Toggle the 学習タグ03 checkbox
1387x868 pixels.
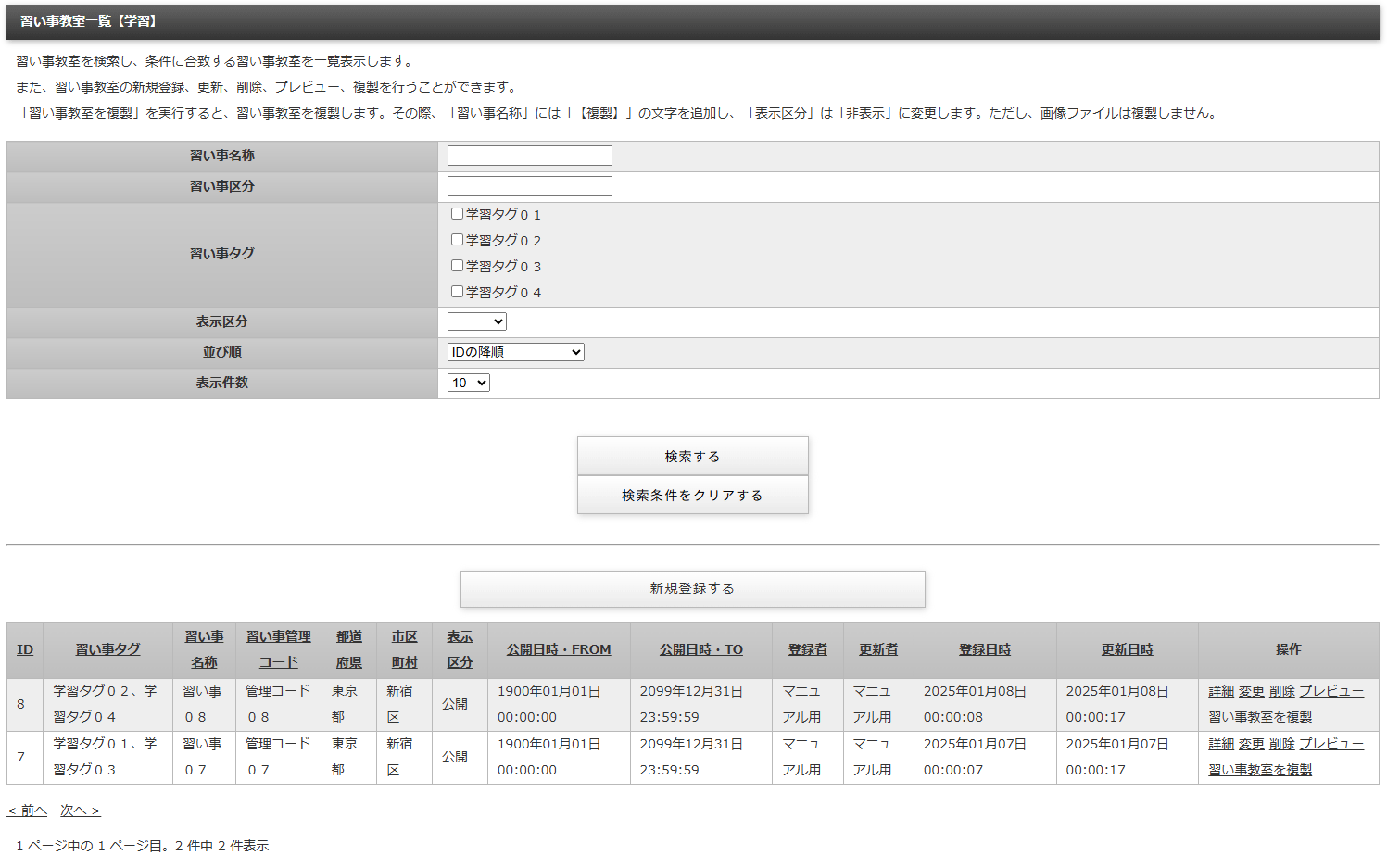tap(457, 265)
